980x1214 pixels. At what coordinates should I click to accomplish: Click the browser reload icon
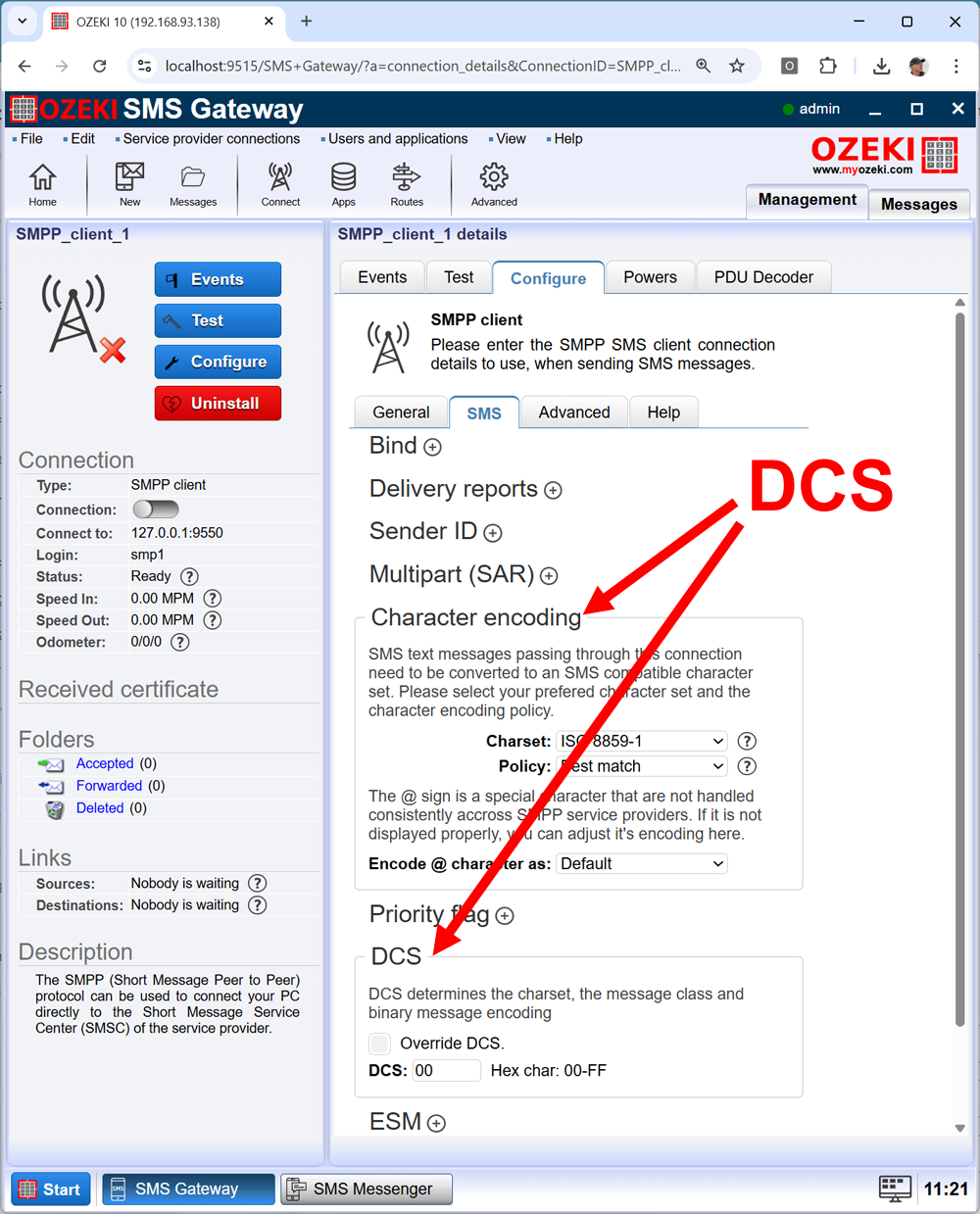click(x=99, y=66)
